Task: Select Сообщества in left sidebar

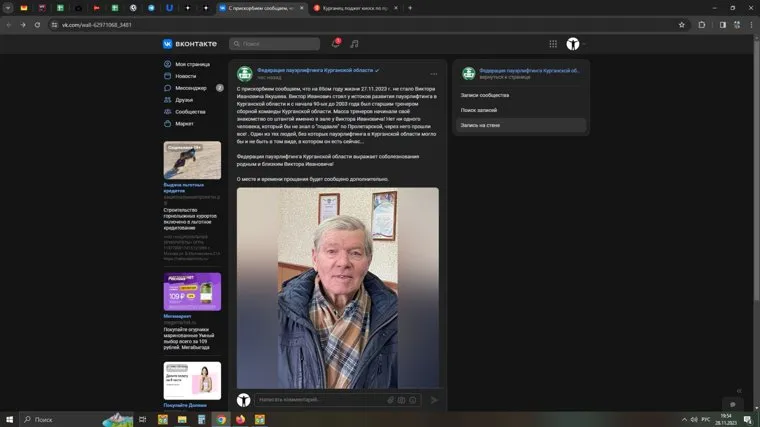Action: (x=190, y=112)
